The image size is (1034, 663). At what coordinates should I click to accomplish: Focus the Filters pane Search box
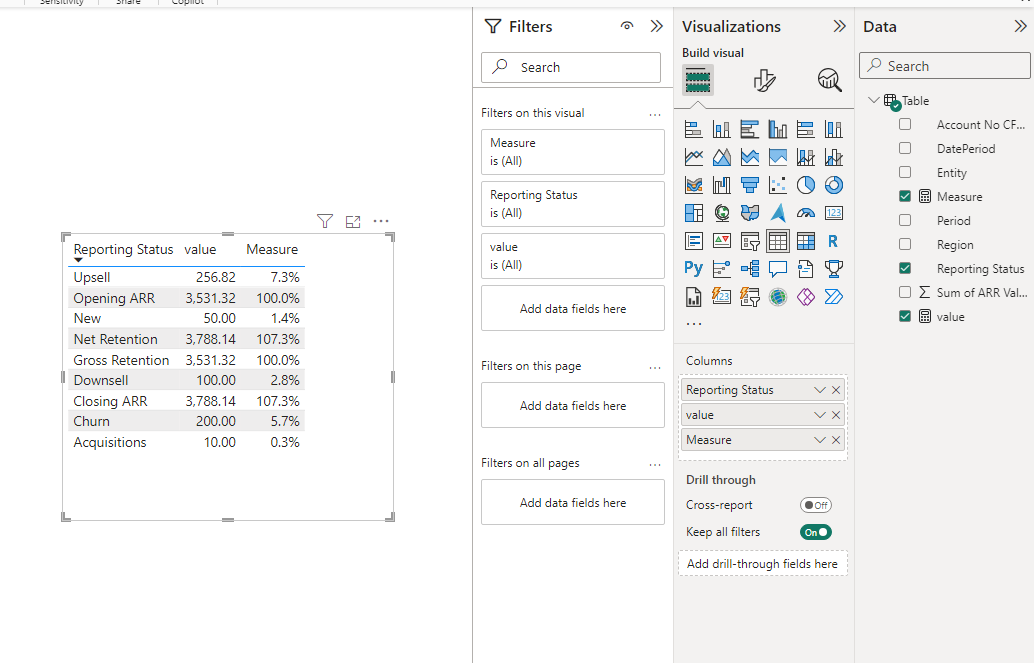(571, 67)
